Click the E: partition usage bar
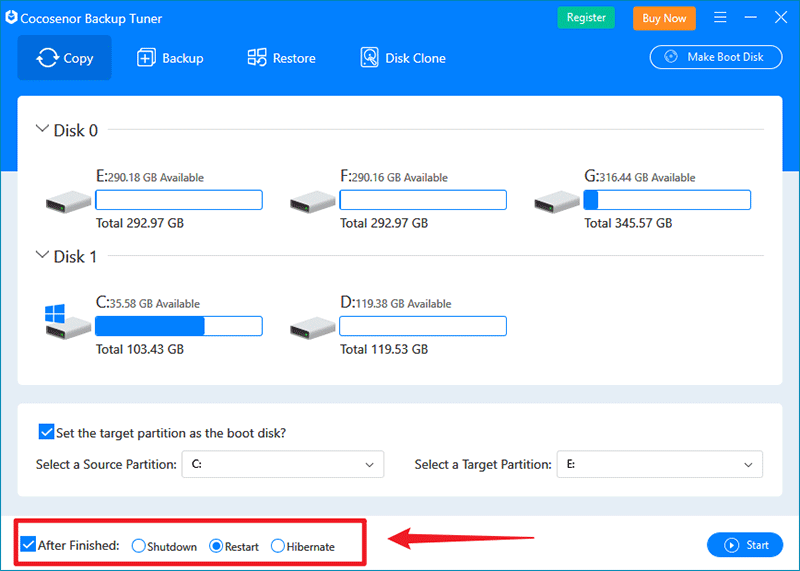800x571 pixels. point(179,200)
